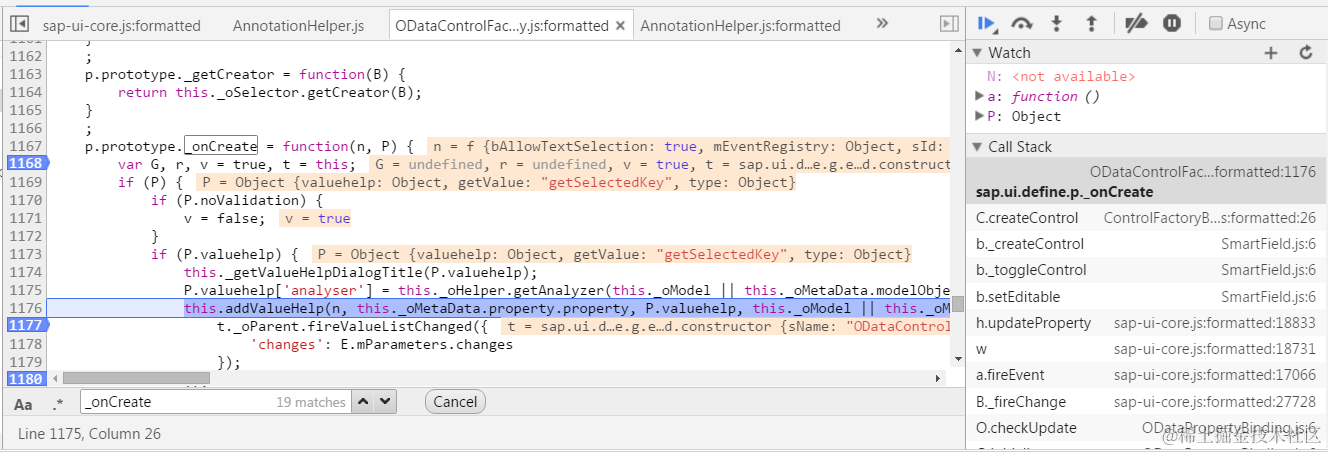Step into next function call
Screen dimensions: 1328x452
(1057, 23)
